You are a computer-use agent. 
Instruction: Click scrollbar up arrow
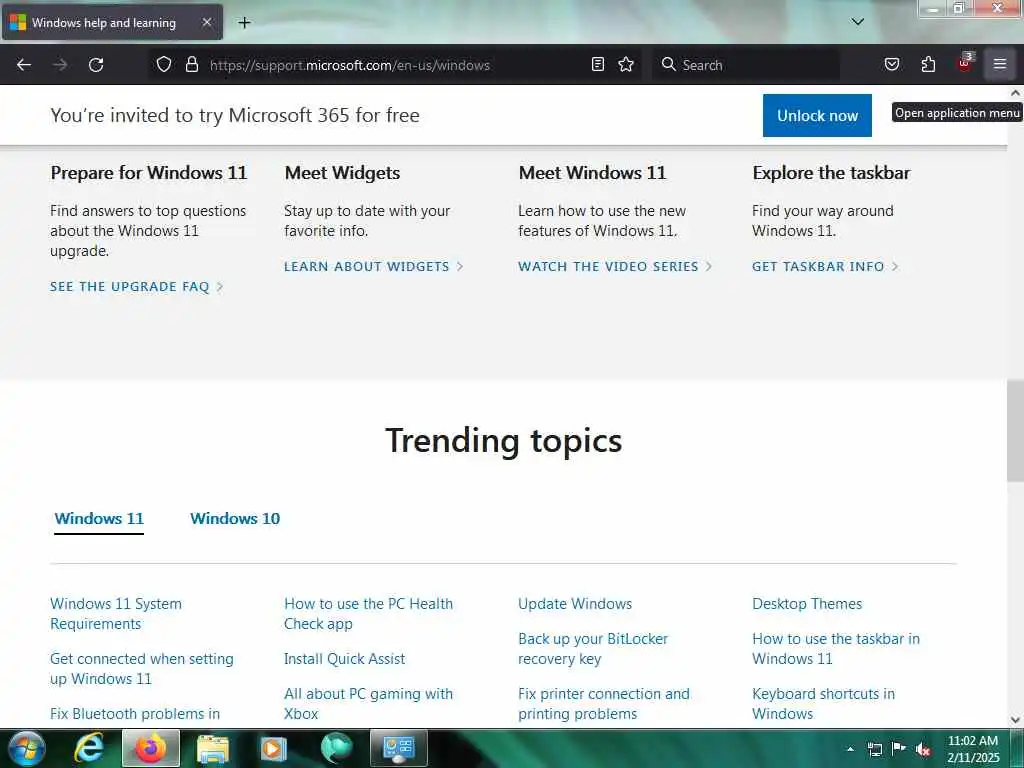tap(1015, 93)
